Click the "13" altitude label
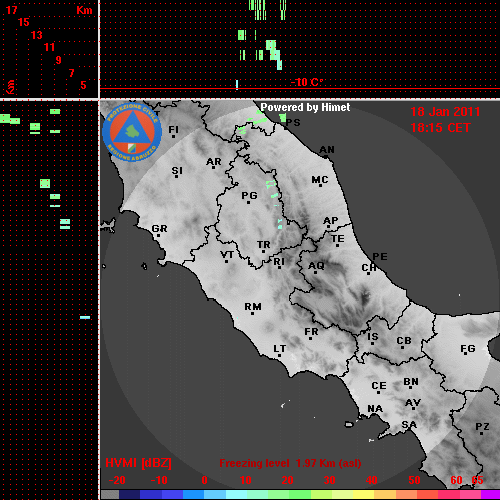Viewport: 500px width, 500px height. point(37,35)
